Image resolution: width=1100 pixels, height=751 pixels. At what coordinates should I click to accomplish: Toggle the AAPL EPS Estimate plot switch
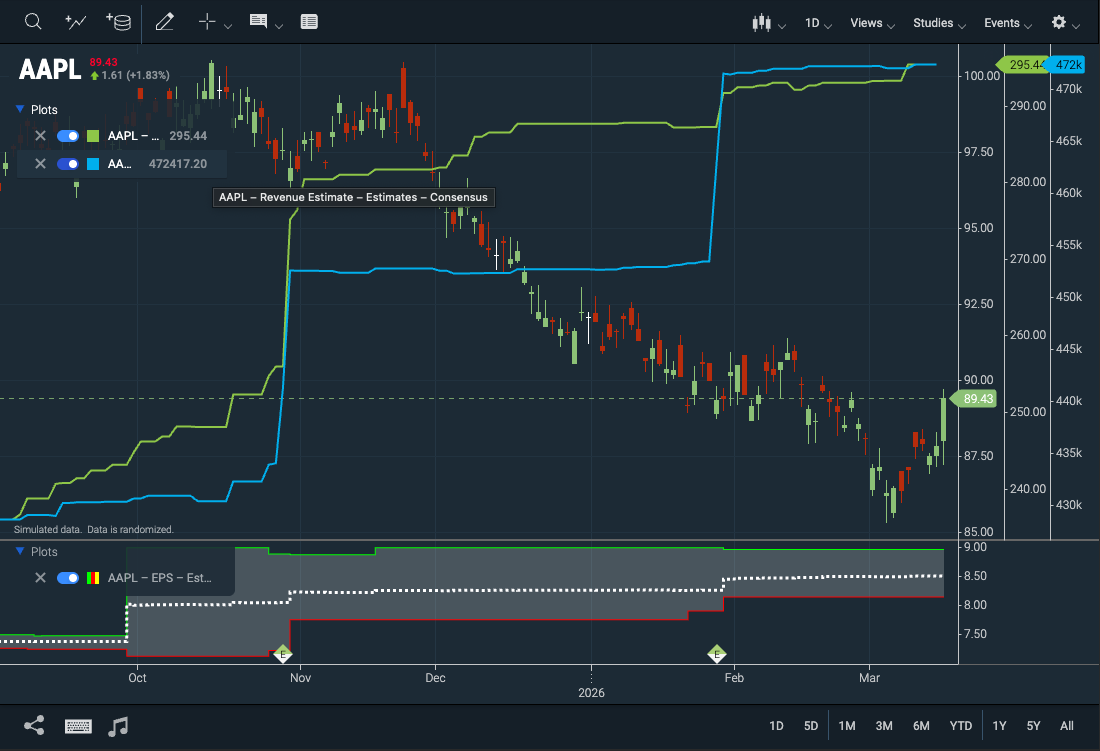pyautogui.click(x=68, y=578)
